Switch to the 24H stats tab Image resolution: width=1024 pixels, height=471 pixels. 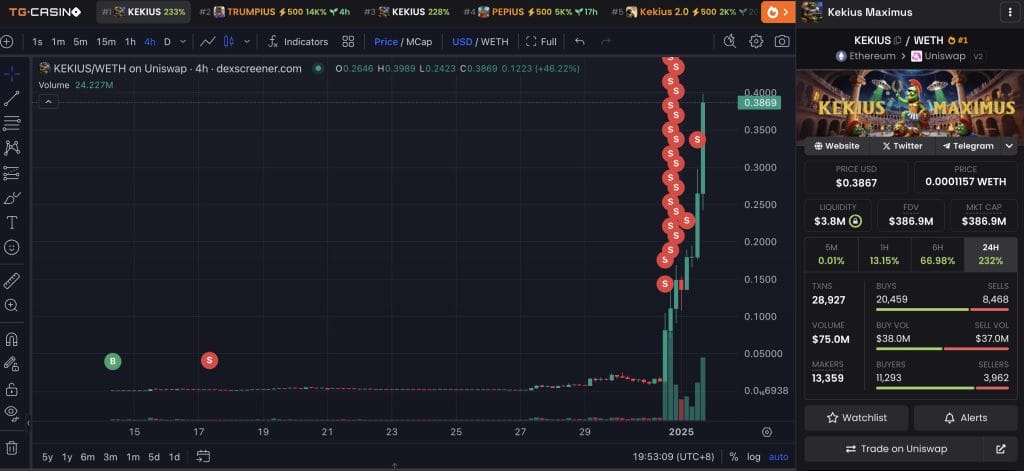pos(991,255)
